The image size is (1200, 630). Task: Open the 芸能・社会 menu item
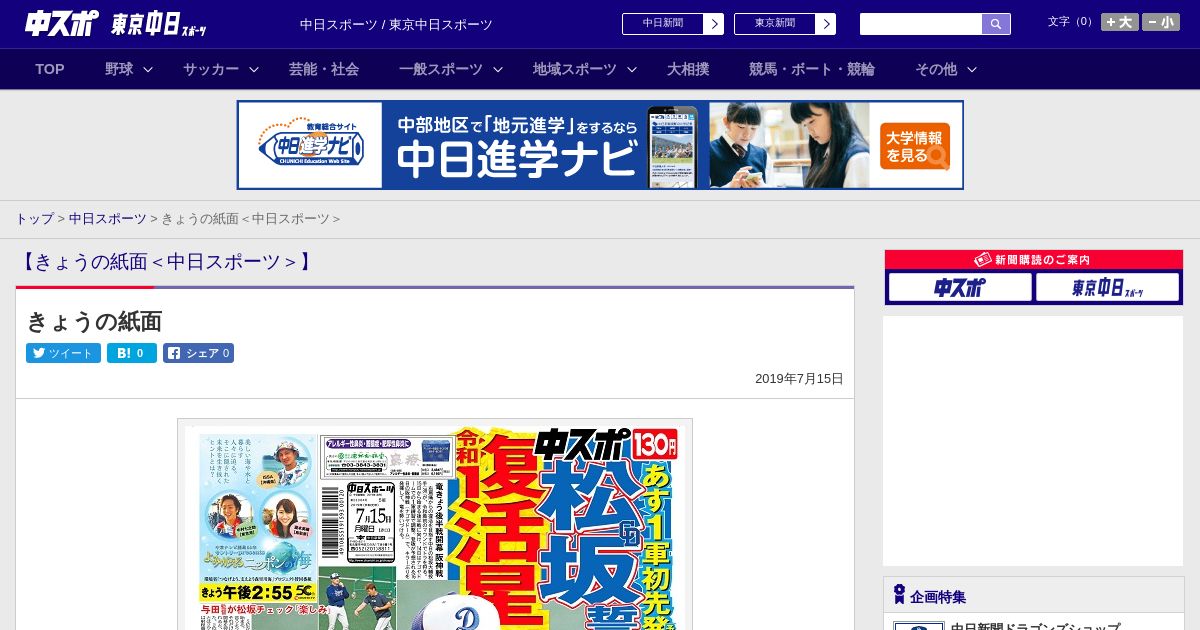(324, 69)
